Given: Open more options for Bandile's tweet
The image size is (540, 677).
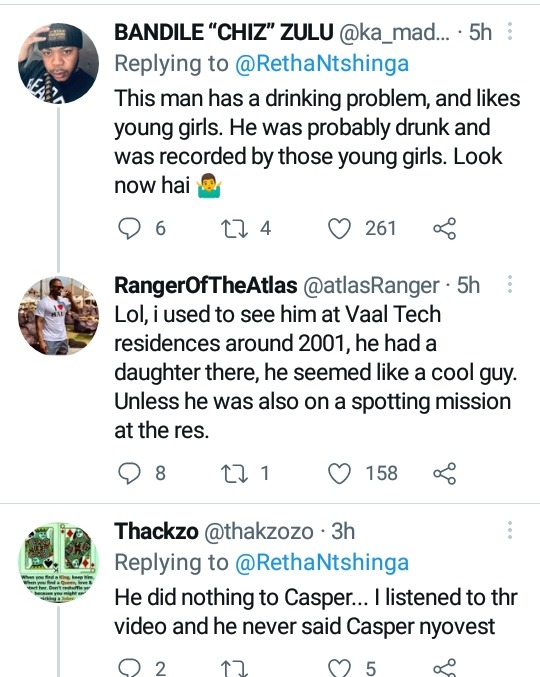Looking at the screenshot, I should (x=510, y=32).
